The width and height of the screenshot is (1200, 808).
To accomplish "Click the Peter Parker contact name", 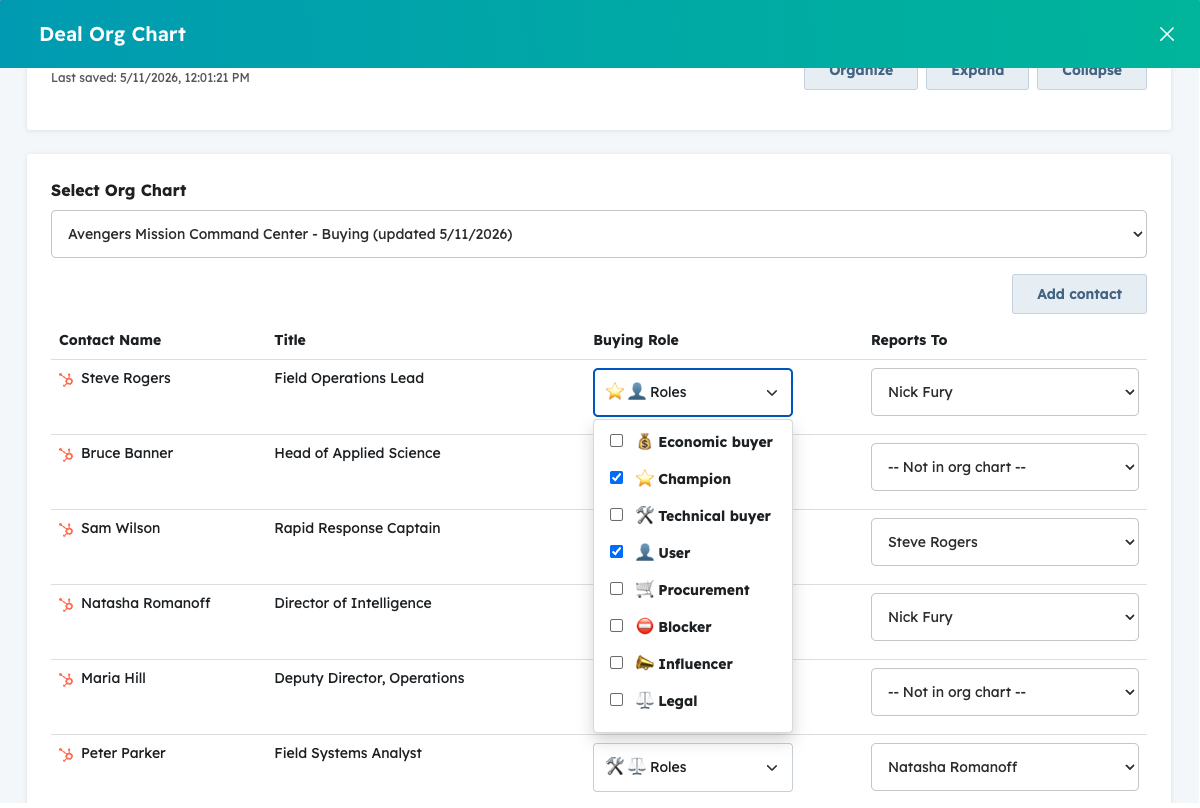I will coord(123,753).
